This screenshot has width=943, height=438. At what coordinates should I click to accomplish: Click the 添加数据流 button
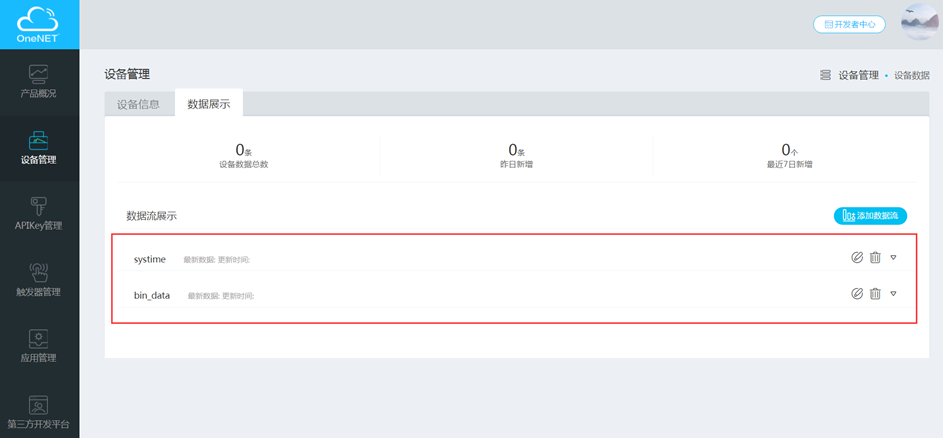[x=870, y=216]
